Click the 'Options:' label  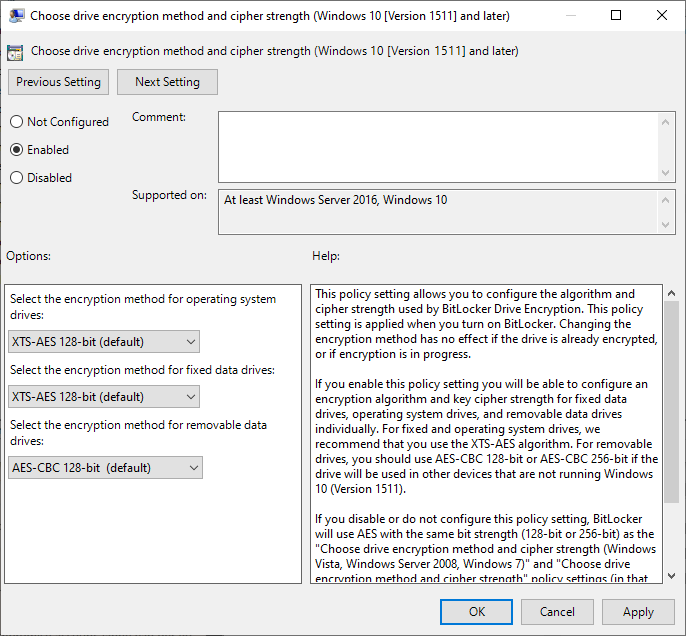coord(28,256)
